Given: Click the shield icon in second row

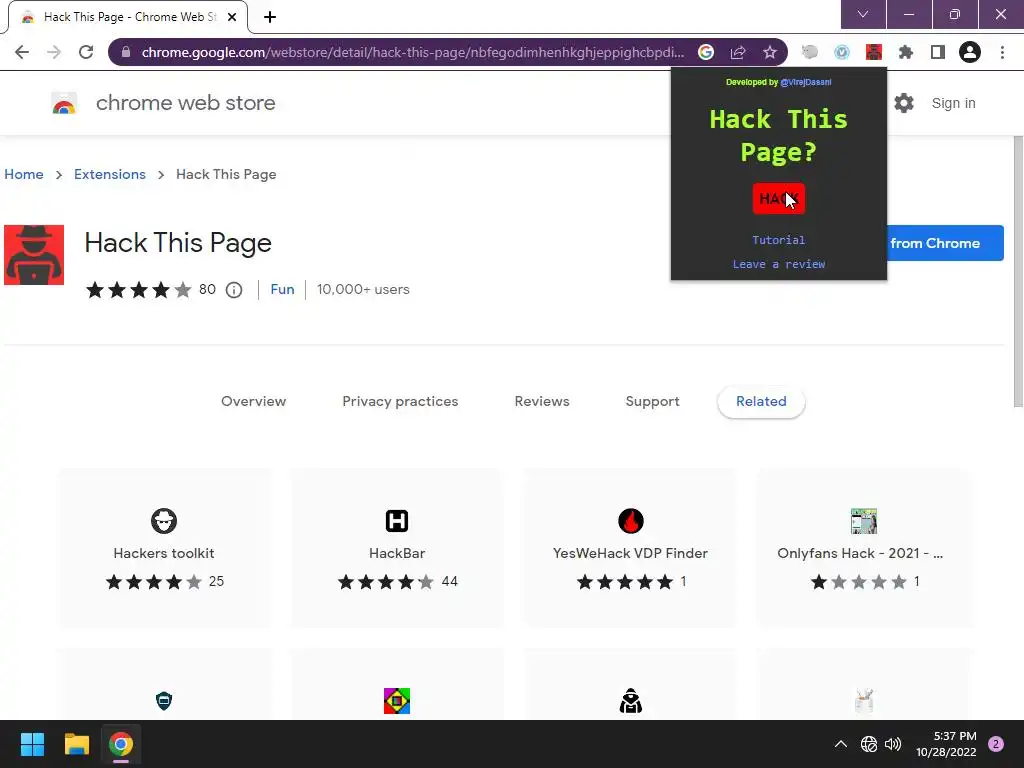Looking at the screenshot, I should point(164,701).
